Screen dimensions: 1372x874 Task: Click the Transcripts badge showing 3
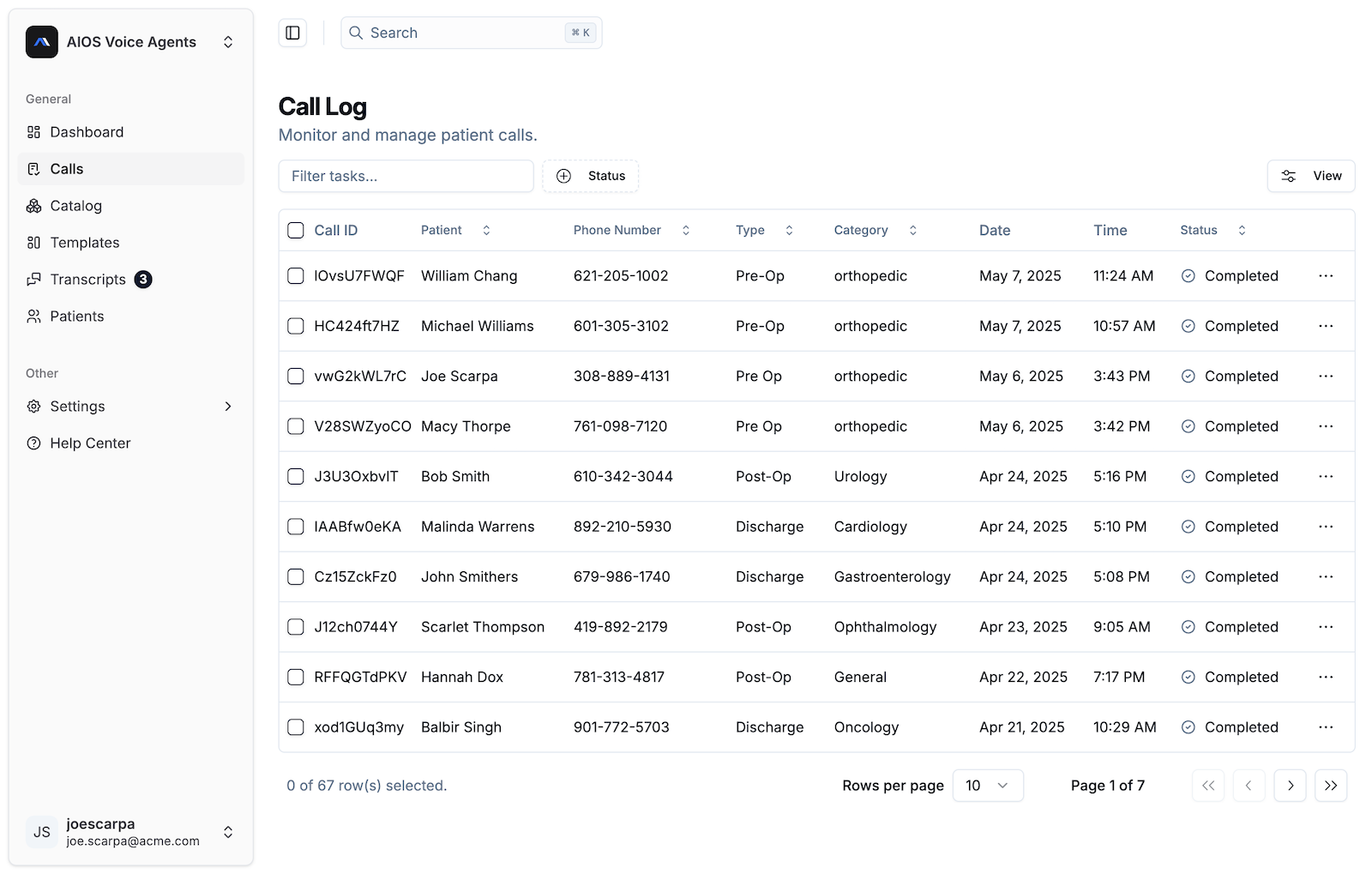pos(143,280)
